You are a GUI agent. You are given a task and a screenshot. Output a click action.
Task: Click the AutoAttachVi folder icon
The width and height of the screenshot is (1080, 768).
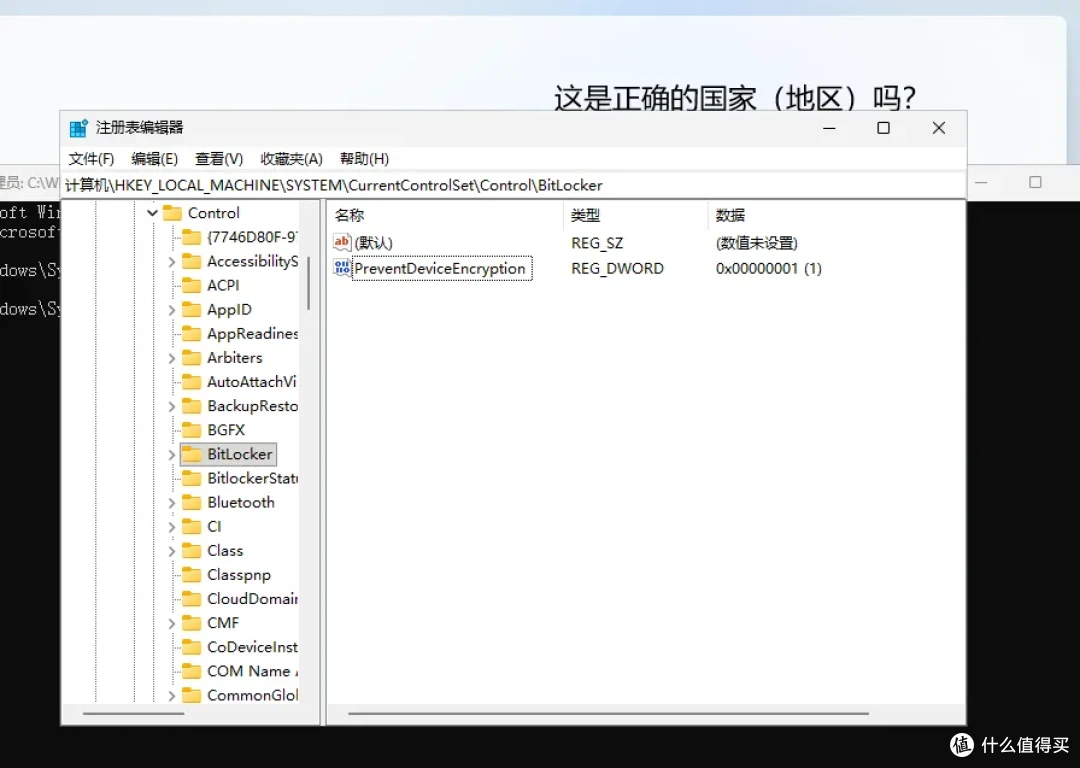tap(191, 382)
